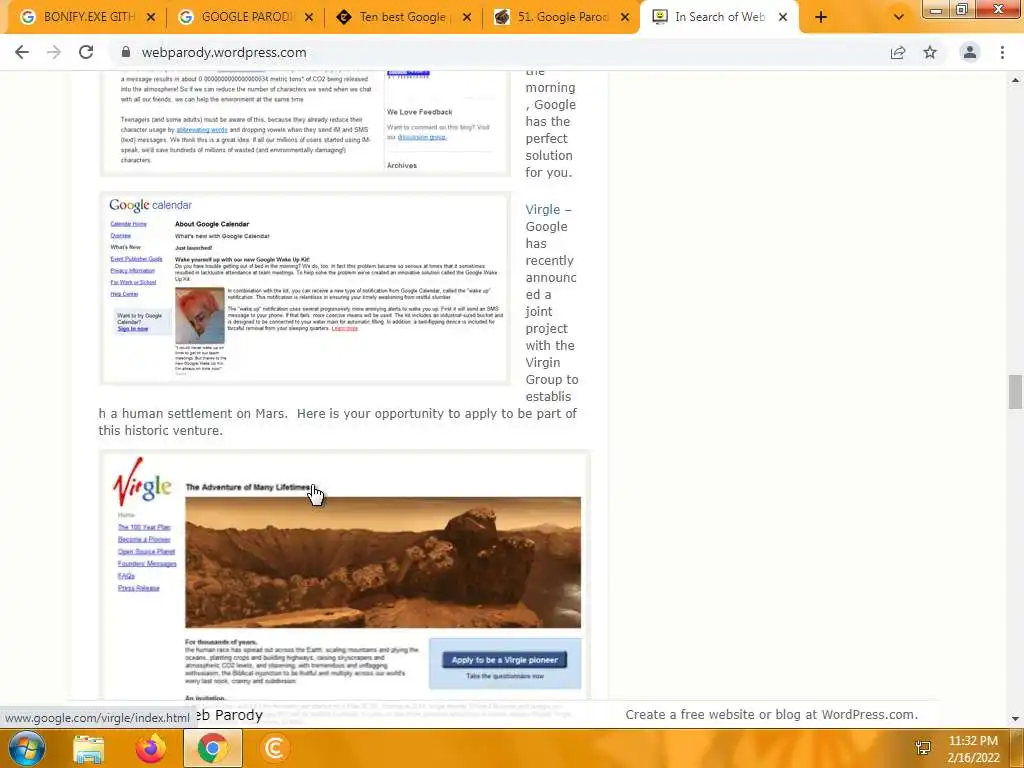Screen dimensions: 1024x768
Task: Click the Google Calendar screenshot thumbnail
Action: [x=305, y=287]
